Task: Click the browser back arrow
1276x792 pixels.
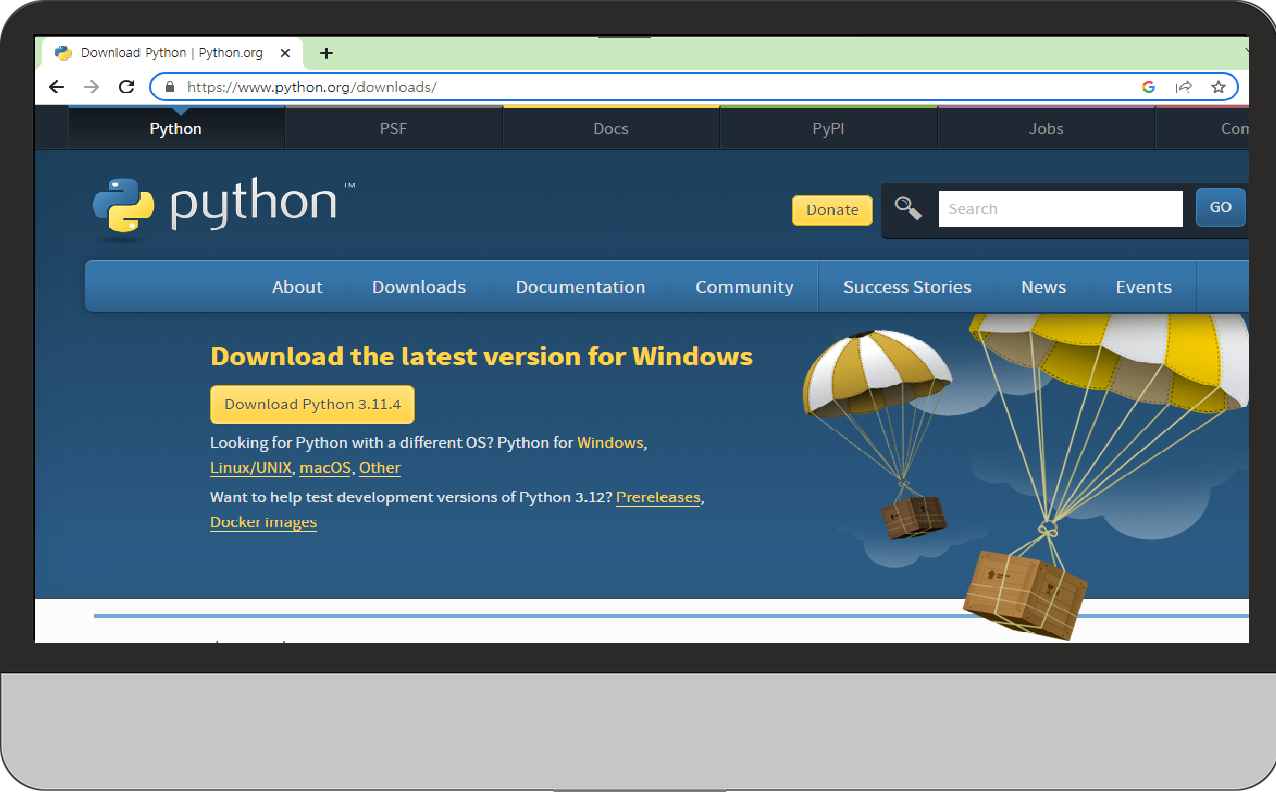Action: (57, 87)
